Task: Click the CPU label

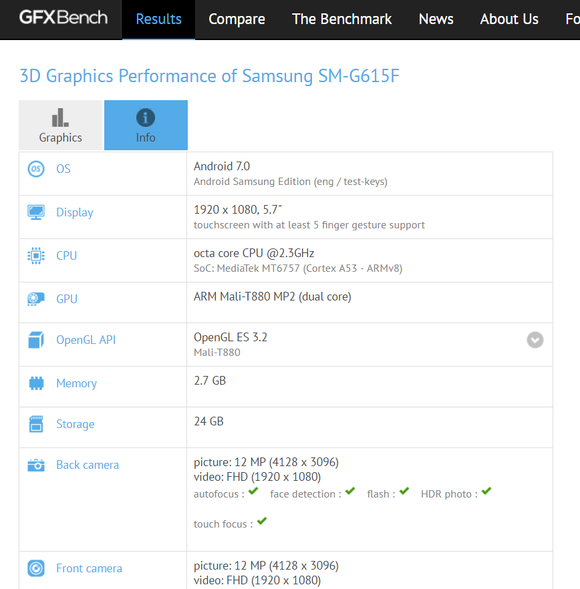Action: pyautogui.click(x=66, y=256)
